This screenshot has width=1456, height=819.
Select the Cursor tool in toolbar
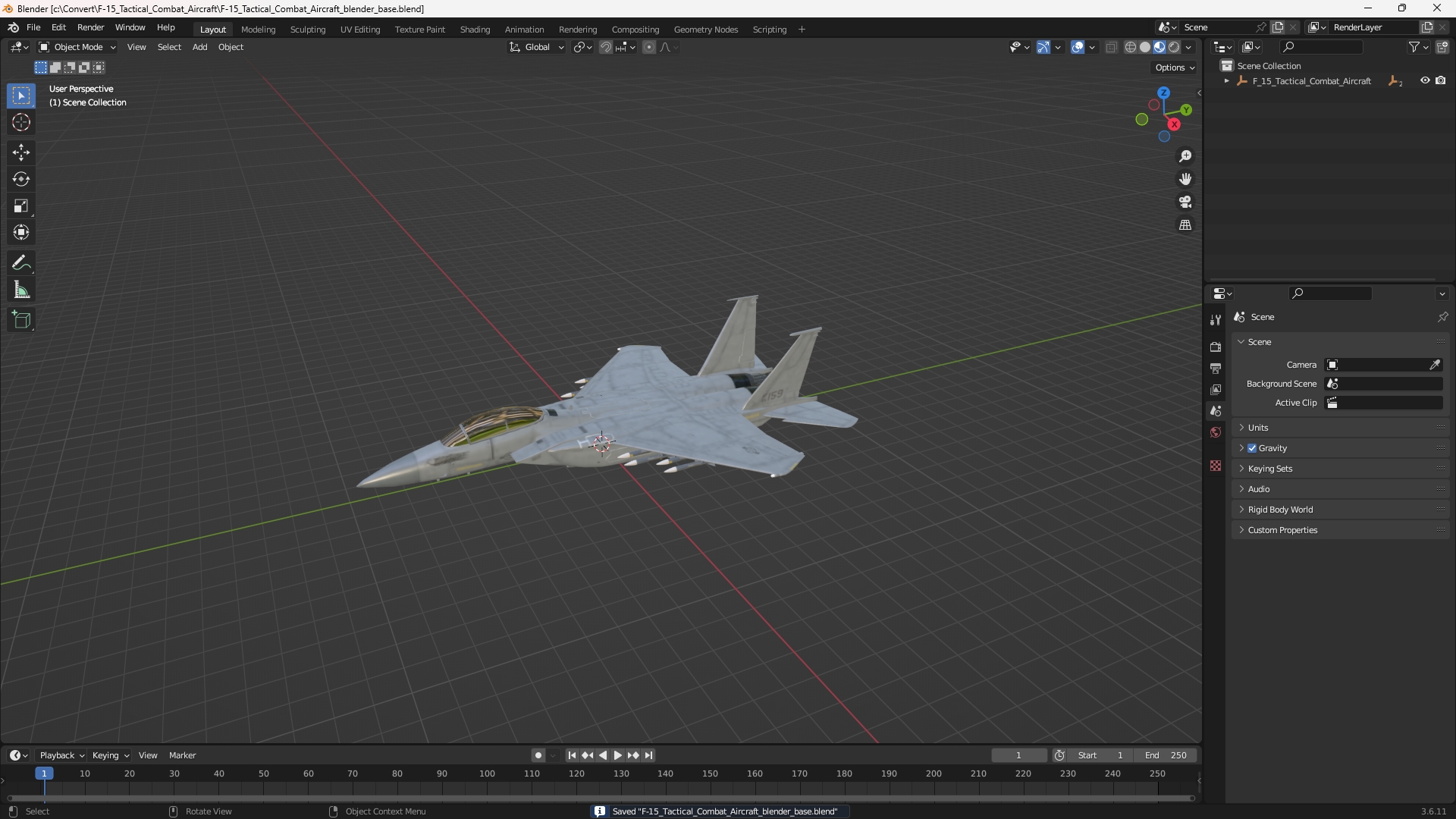[21, 122]
